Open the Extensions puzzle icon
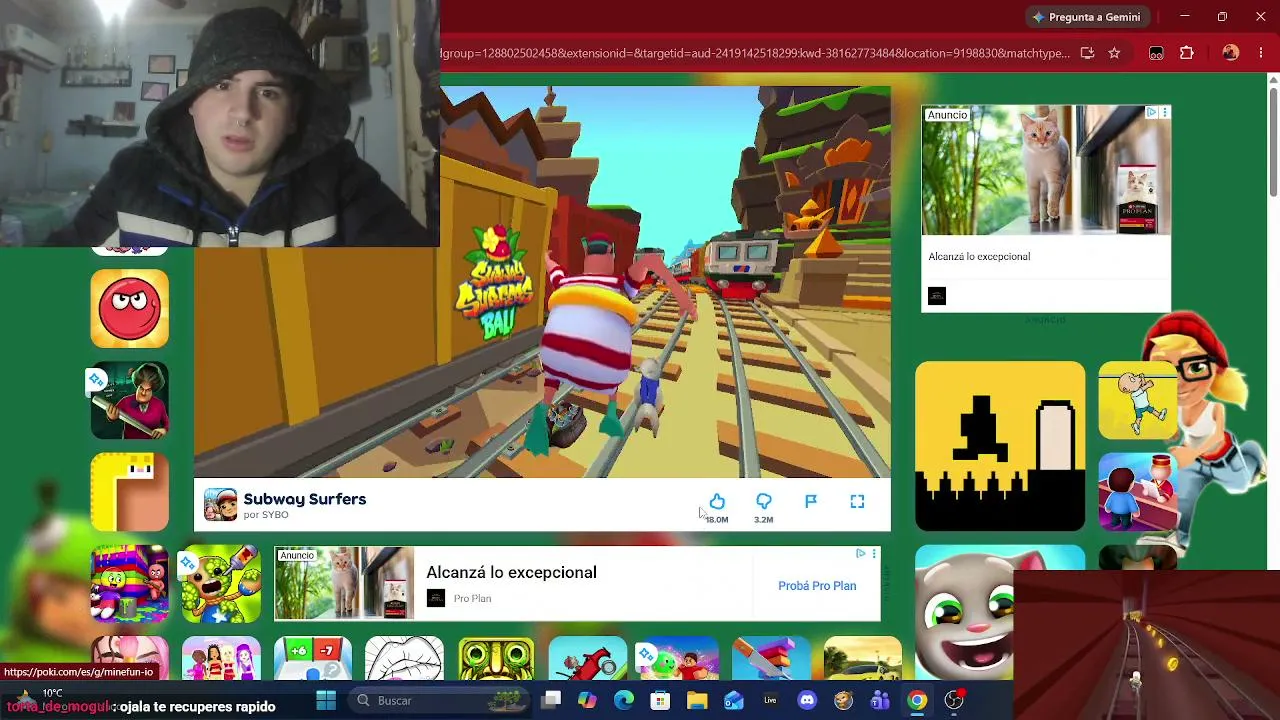The width and height of the screenshot is (1280, 720). click(1187, 53)
